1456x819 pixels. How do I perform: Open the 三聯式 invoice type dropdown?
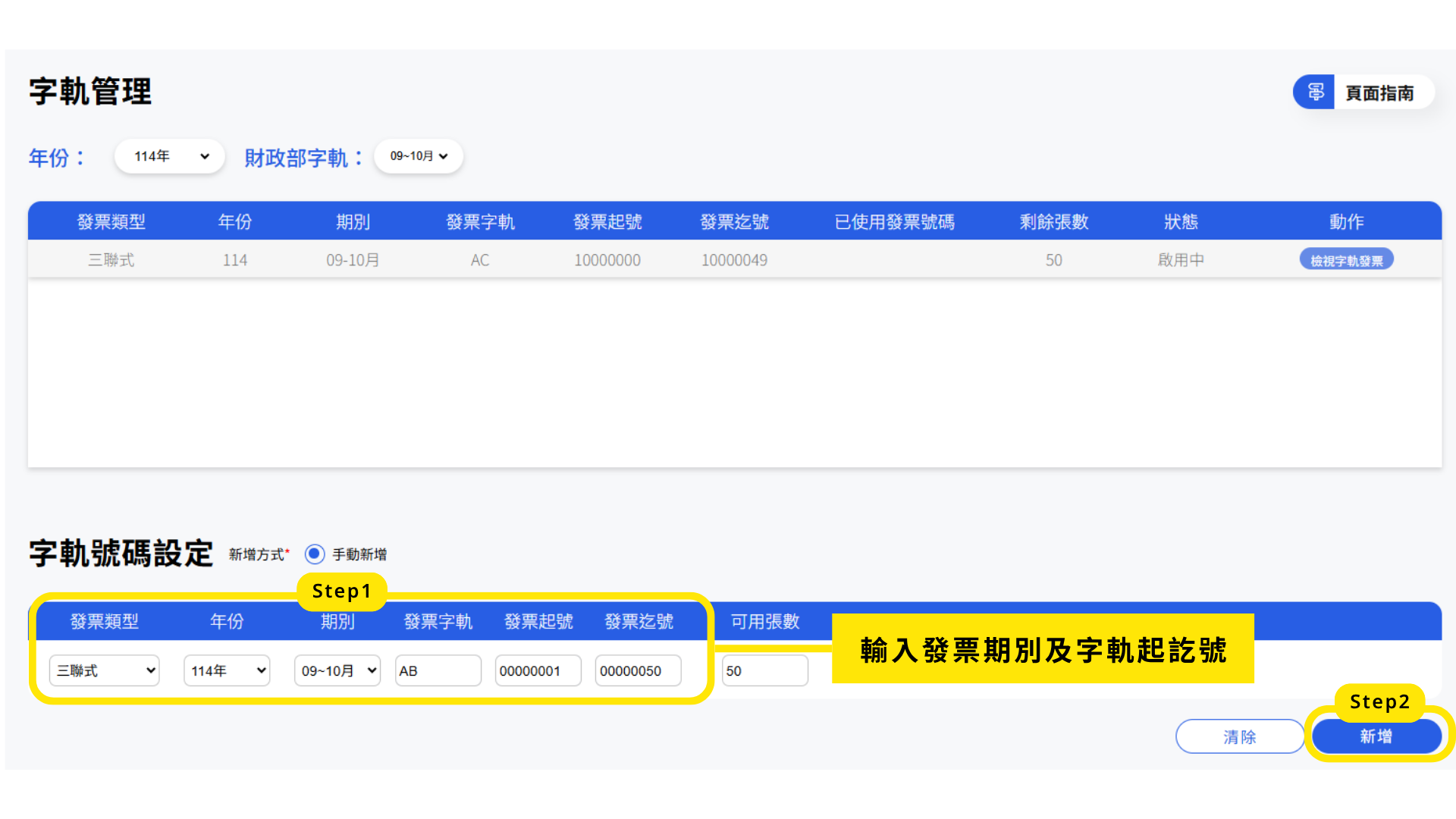[x=105, y=671]
